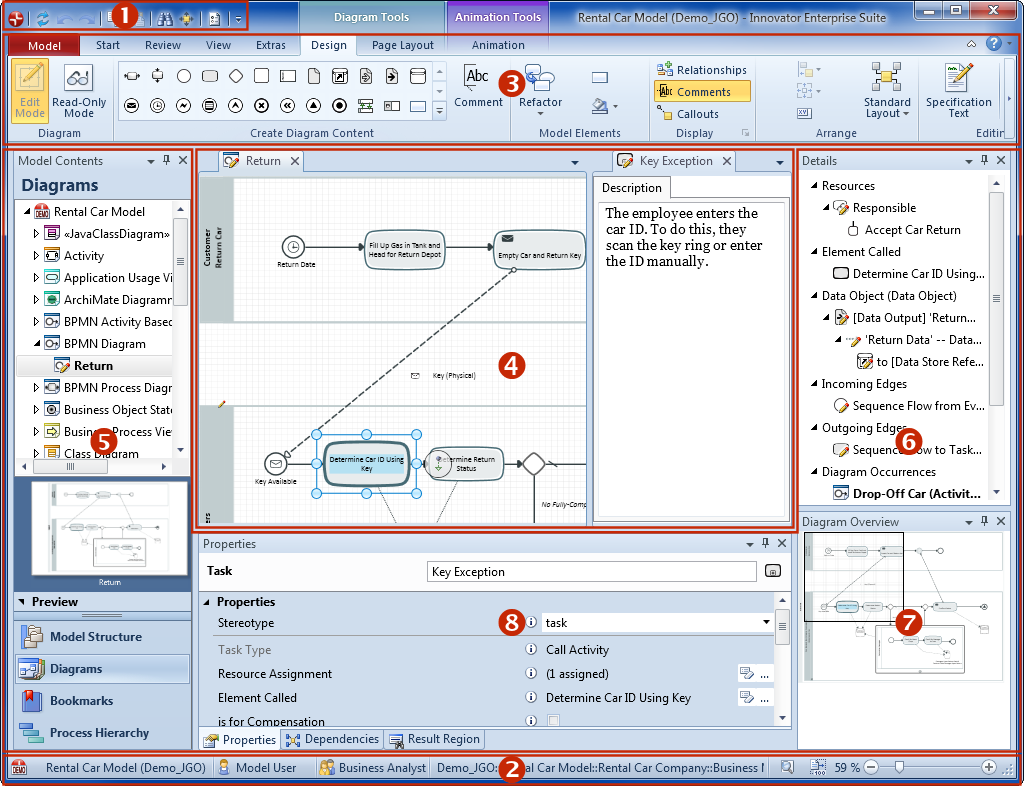Screen dimensions: 1024x786
Task: Open the Refactor tool
Action: click(540, 88)
